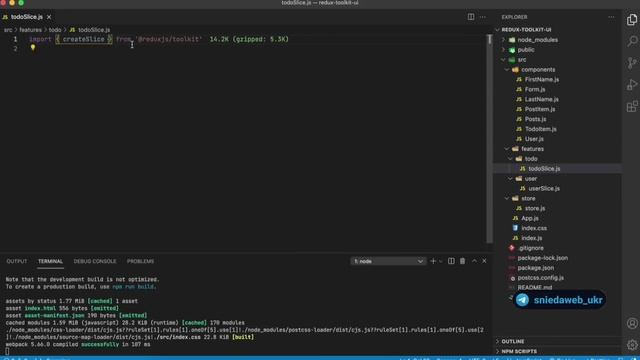Collapse the store folder
Viewport: 640px width, 360px height.
558,198
